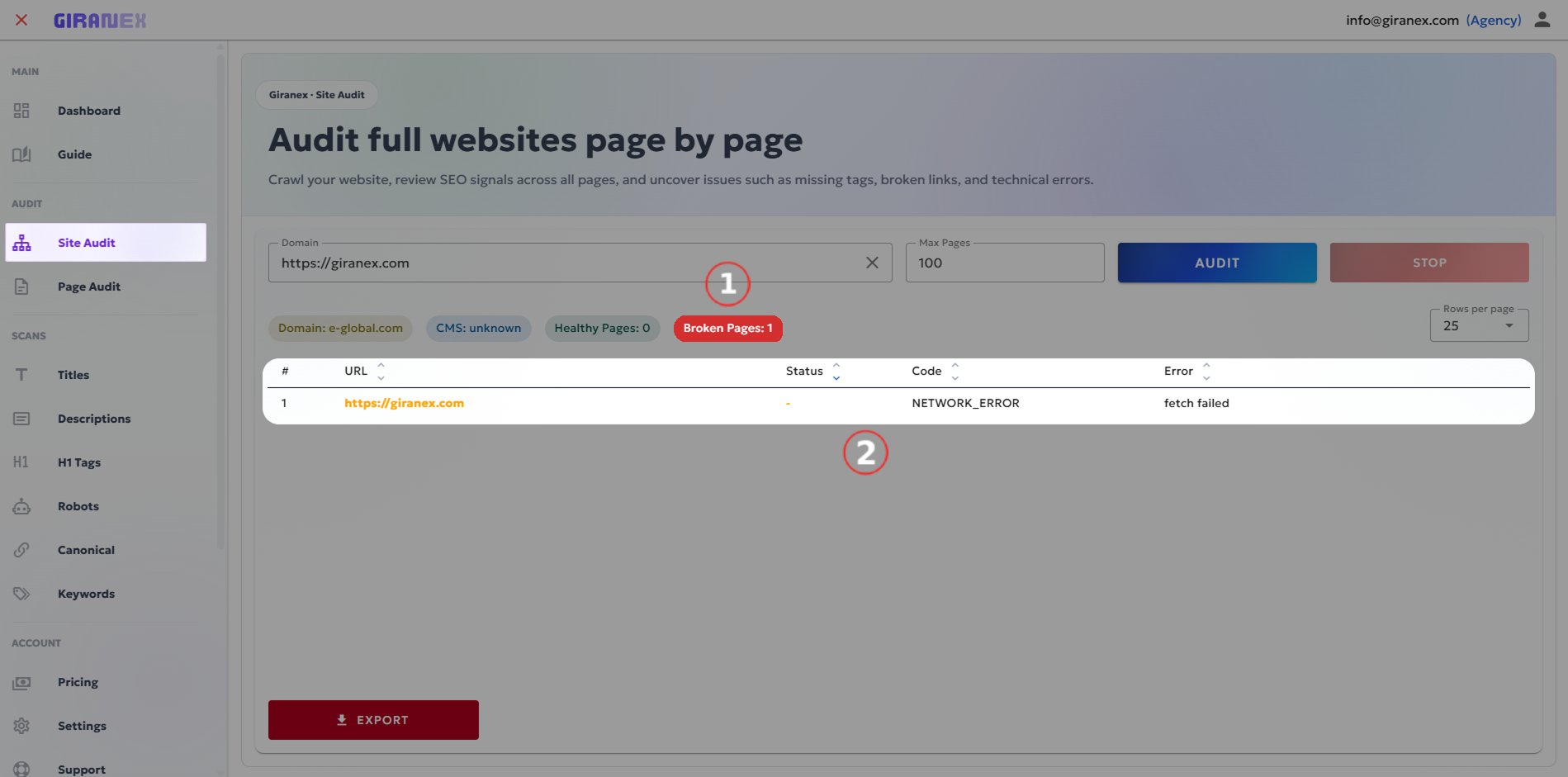Open the Robots scan
This screenshot has width=1568, height=777.
point(106,506)
